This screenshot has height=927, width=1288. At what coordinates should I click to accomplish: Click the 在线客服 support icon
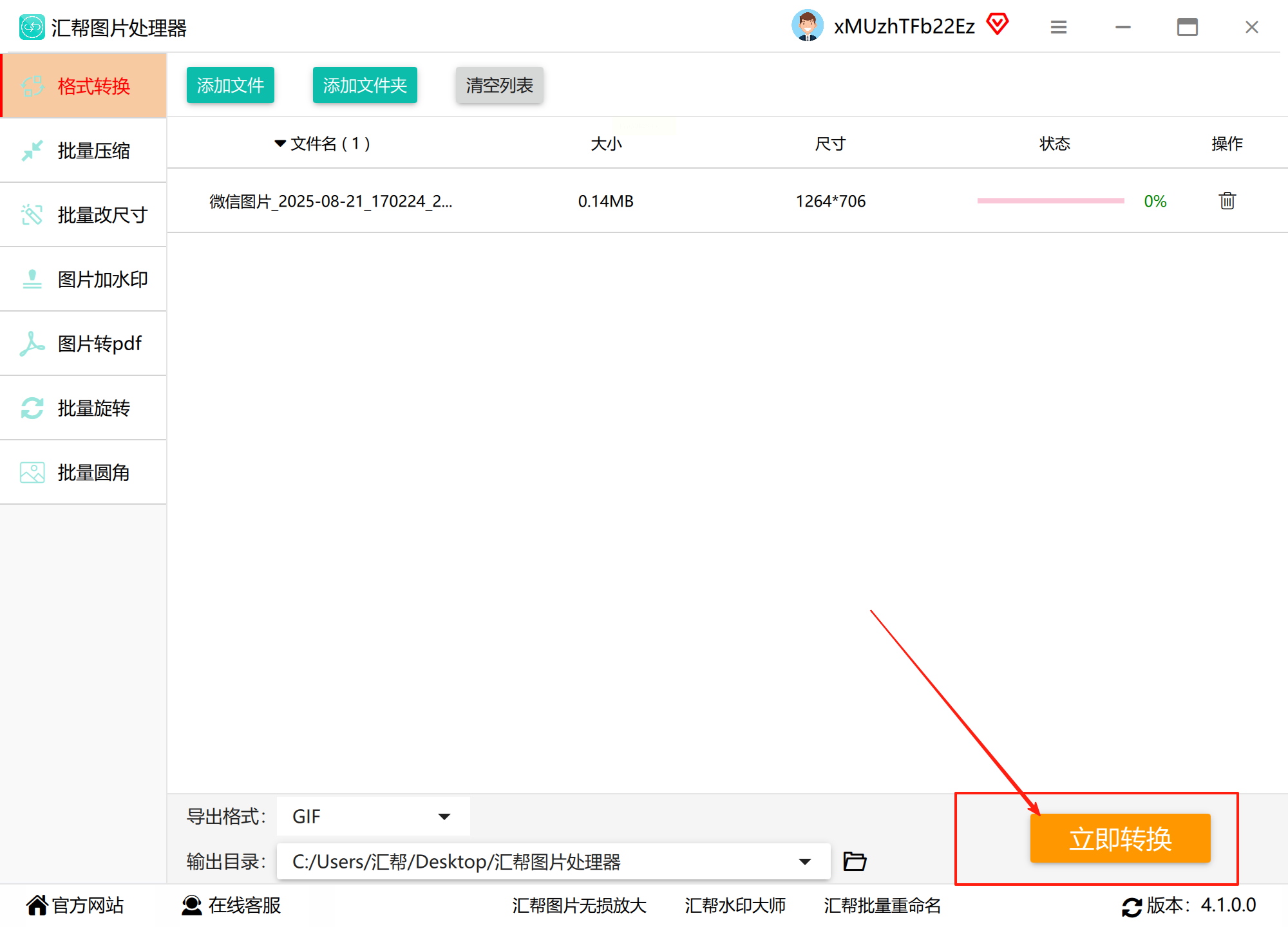click(192, 905)
